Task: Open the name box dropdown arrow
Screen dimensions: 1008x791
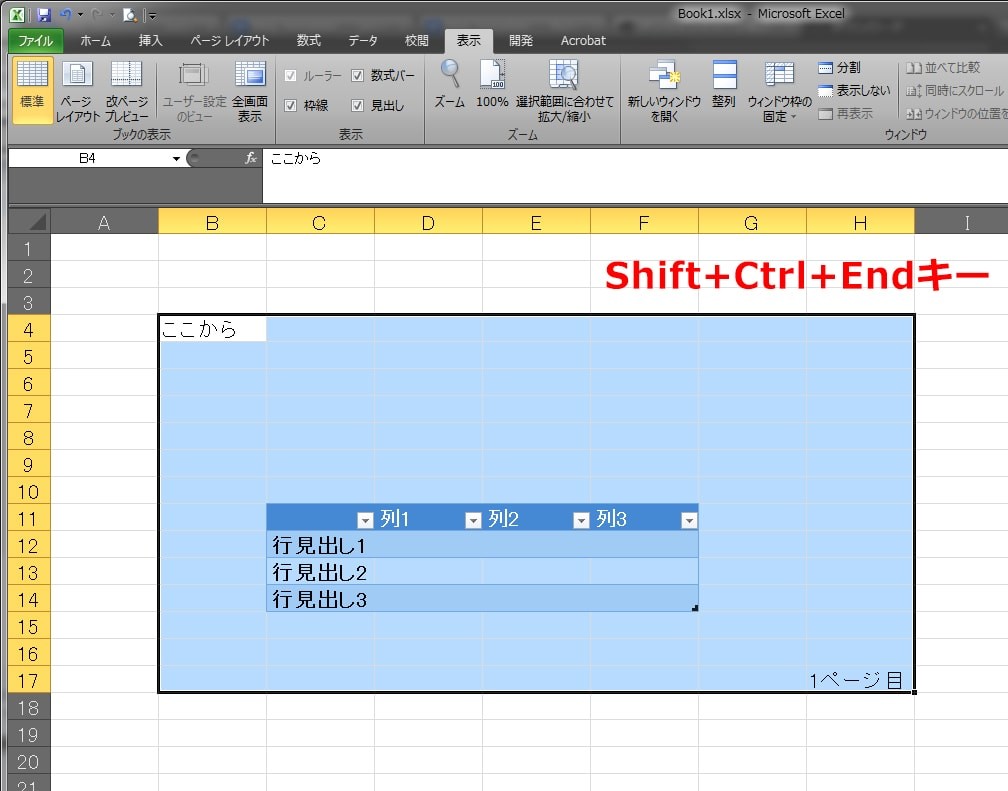Action: pyautogui.click(x=177, y=157)
